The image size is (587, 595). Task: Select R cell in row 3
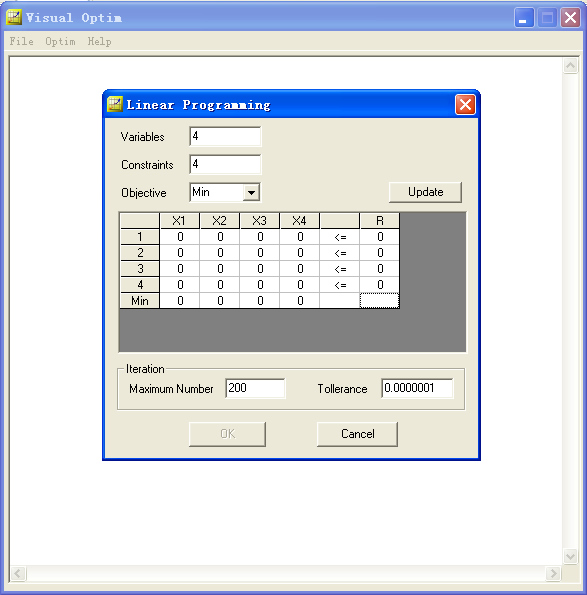pyautogui.click(x=380, y=269)
